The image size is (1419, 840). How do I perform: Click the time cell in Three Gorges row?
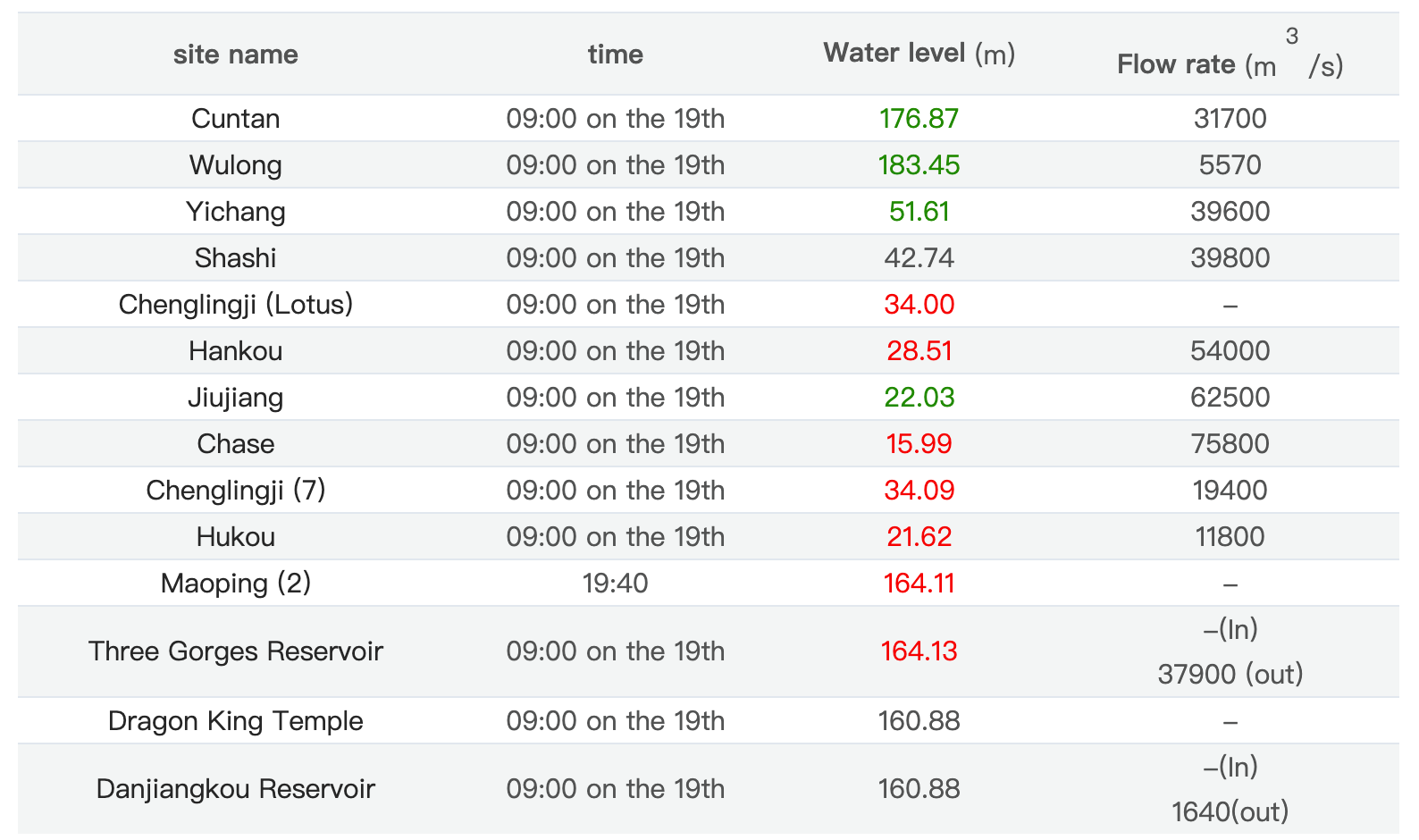click(616, 651)
